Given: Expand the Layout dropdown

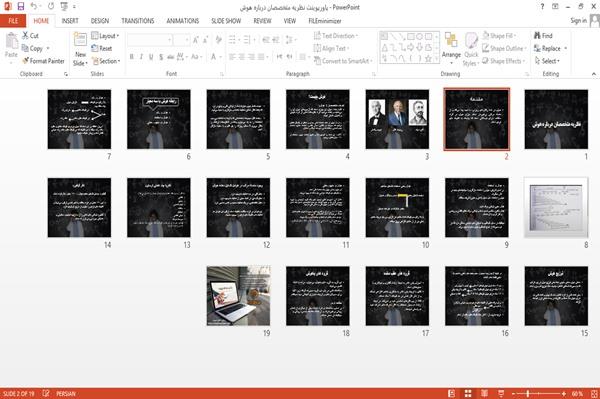Looking at the screenshot, I should pos(105,36).
